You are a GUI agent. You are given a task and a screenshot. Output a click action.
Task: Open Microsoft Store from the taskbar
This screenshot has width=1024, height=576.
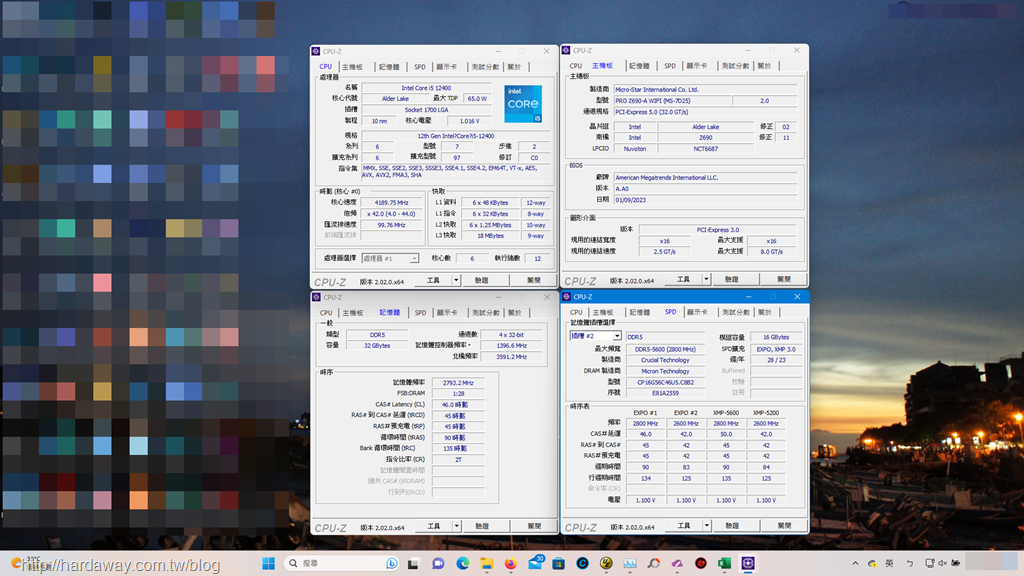558,564
